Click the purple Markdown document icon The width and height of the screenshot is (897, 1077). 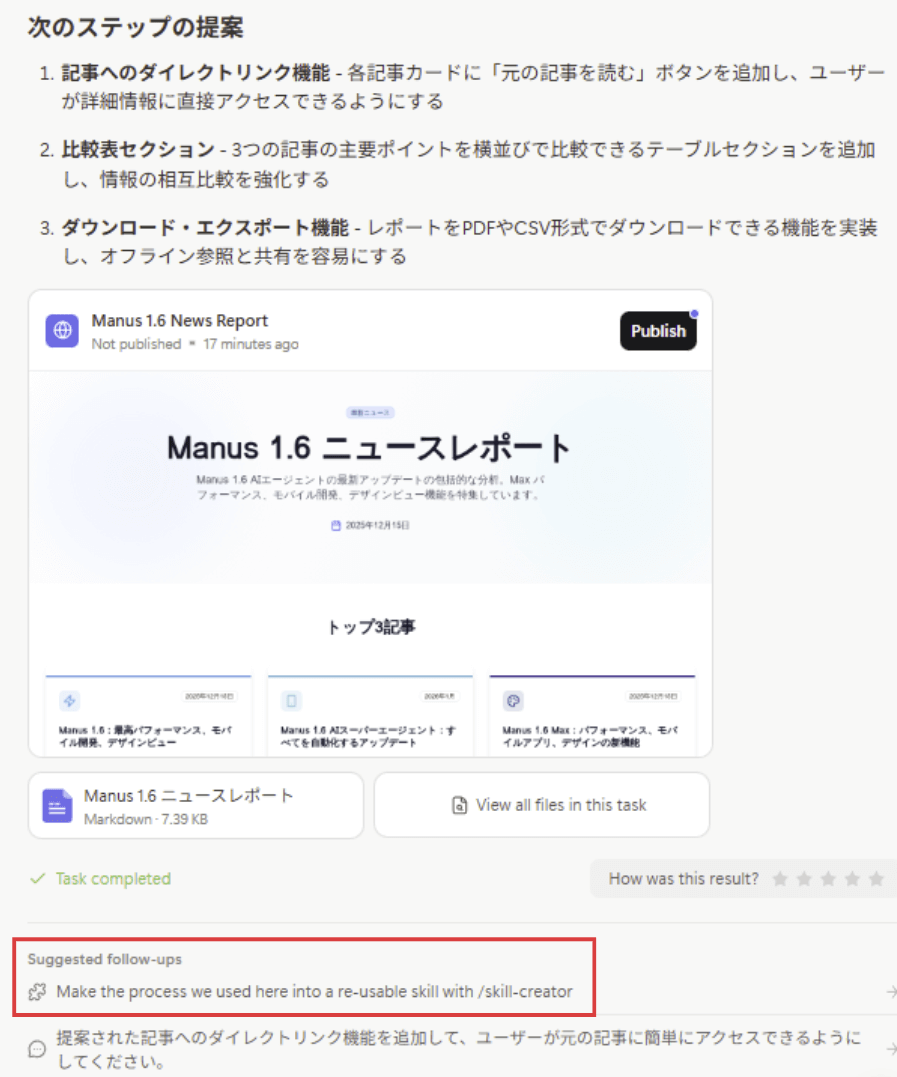click(x=57, y=805)
